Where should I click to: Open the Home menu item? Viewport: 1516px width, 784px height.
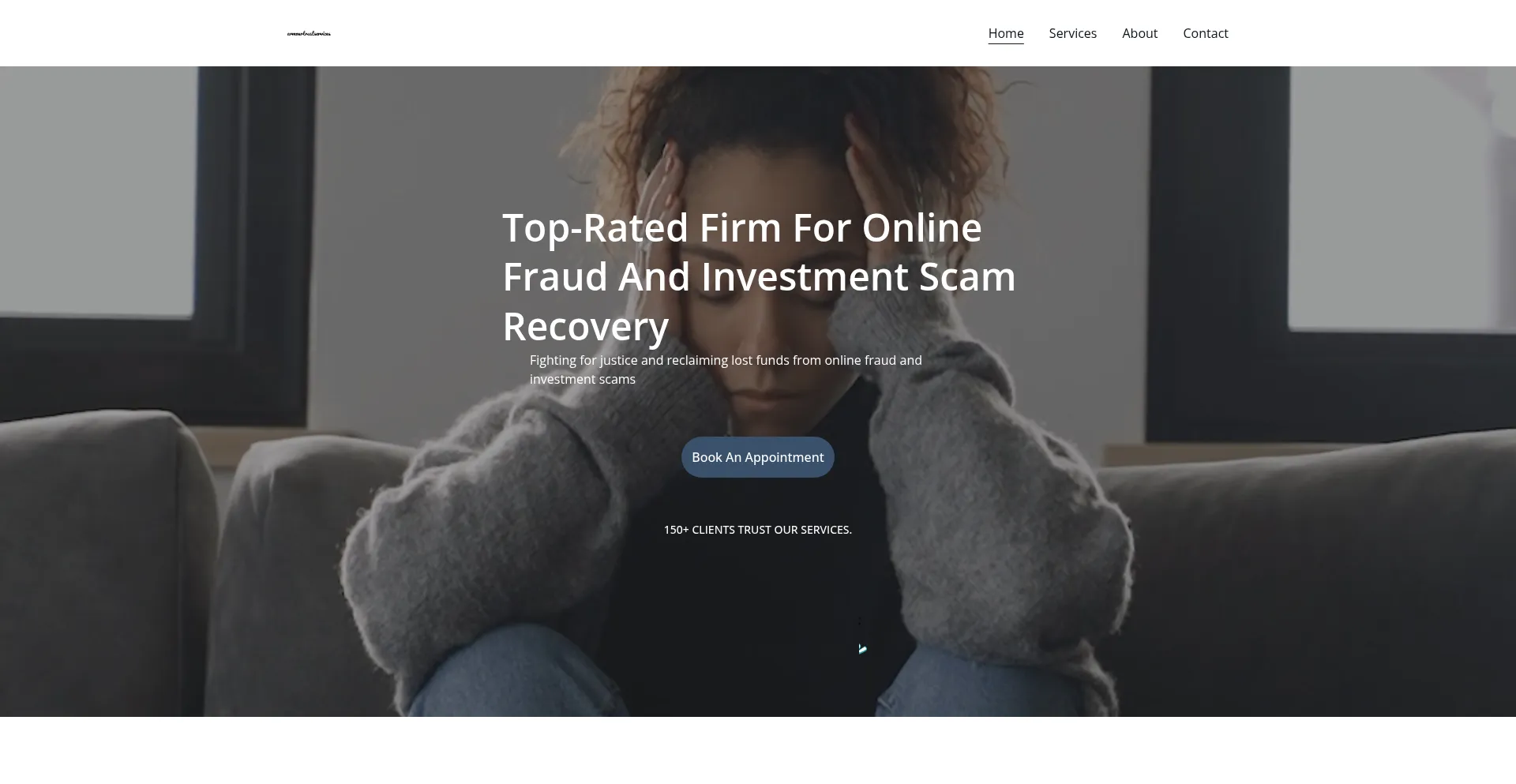tap(1006, 33)
